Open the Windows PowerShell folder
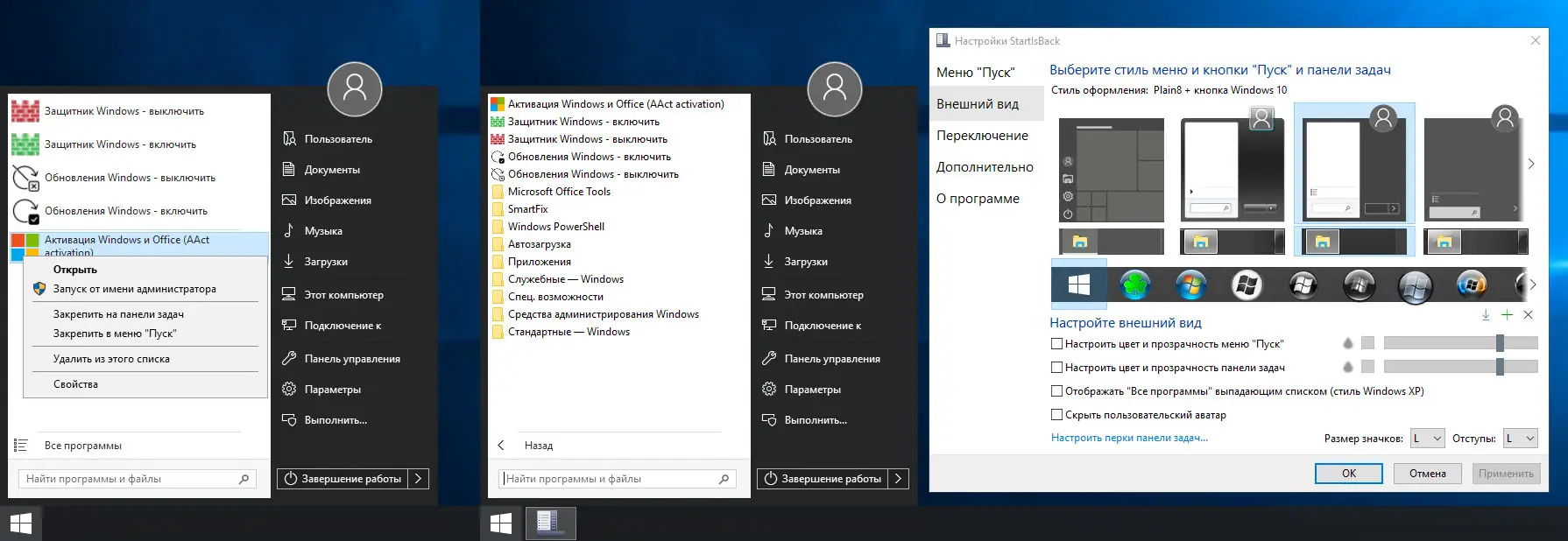Image resolution: width=1568 pixels, height=541 pixels. point(556,227)
